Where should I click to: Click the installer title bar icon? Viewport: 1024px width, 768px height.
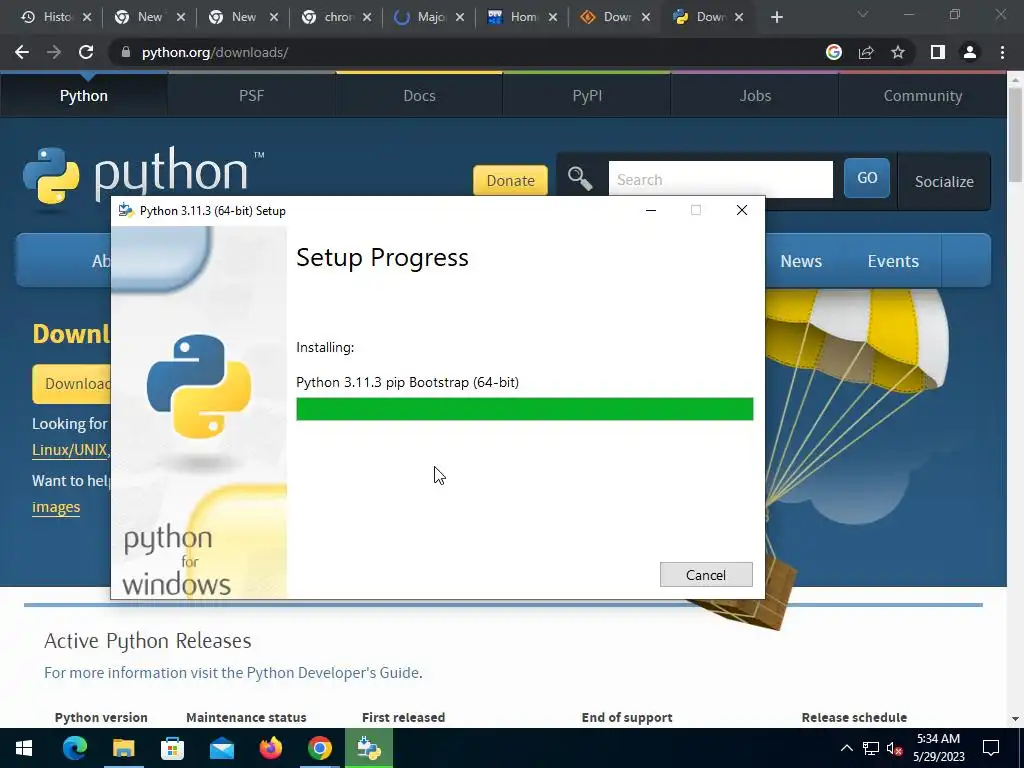(x=125, y=210)
